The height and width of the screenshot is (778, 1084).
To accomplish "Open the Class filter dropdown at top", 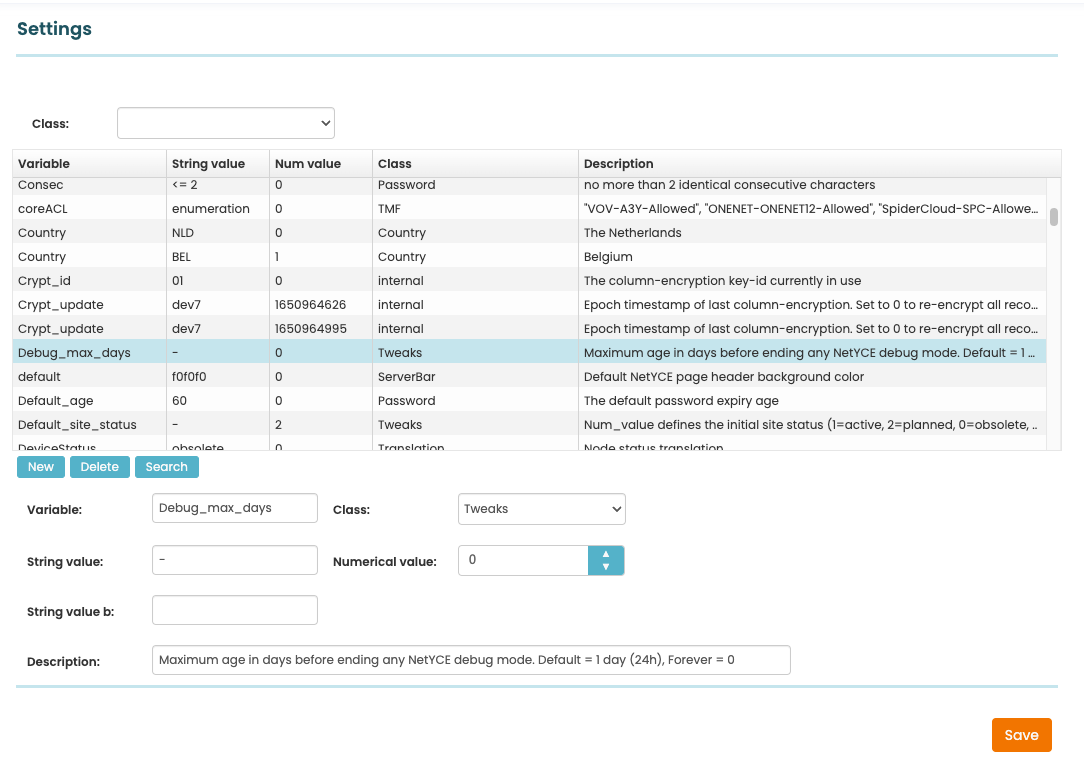I will click(226, 123).
